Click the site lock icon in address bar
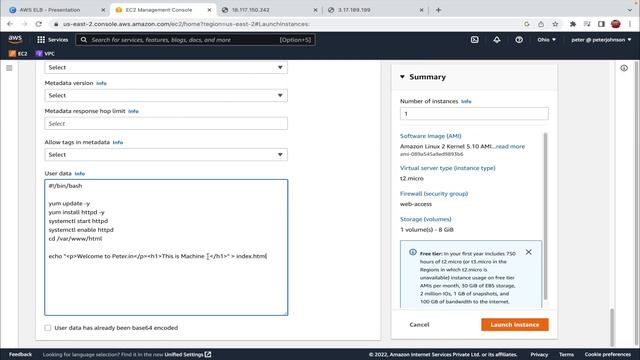Screen dimensions: 640x360 [56, 24]
